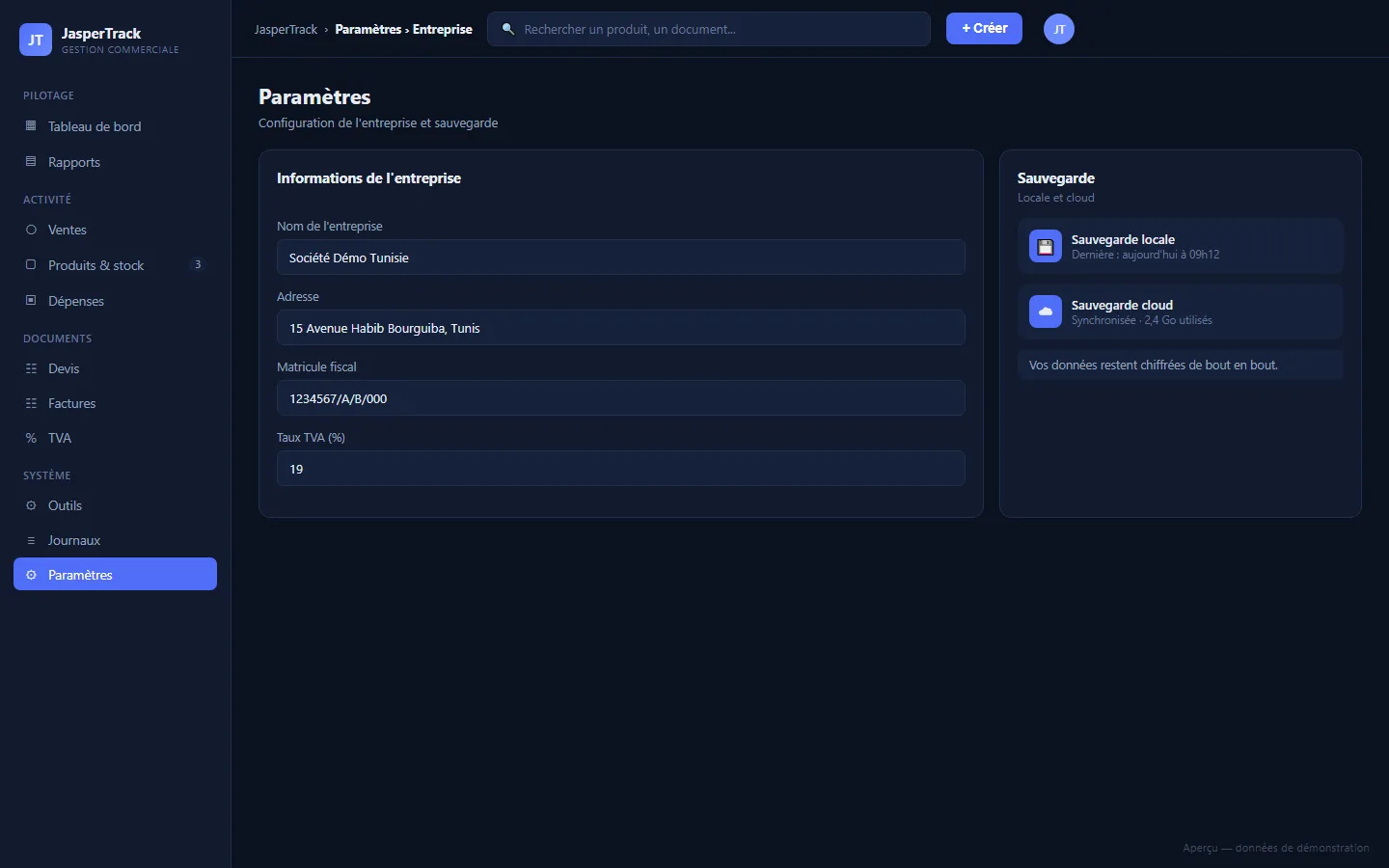Focus the Nom de l'entreprise field

point(621,258)
